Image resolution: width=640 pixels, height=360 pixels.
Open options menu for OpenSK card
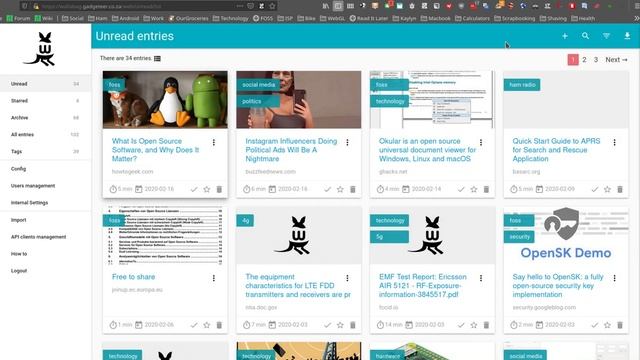pyautogui.click(x=614, y=278)
